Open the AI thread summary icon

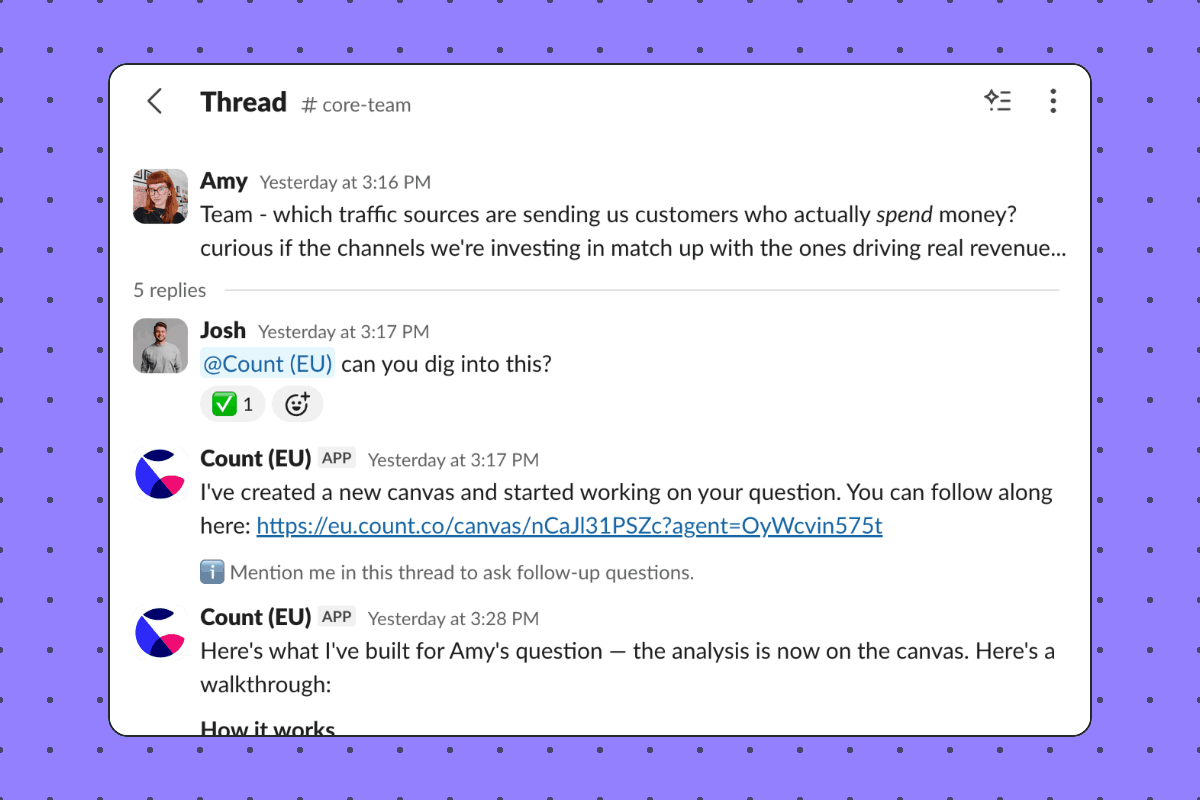[997, 101]
